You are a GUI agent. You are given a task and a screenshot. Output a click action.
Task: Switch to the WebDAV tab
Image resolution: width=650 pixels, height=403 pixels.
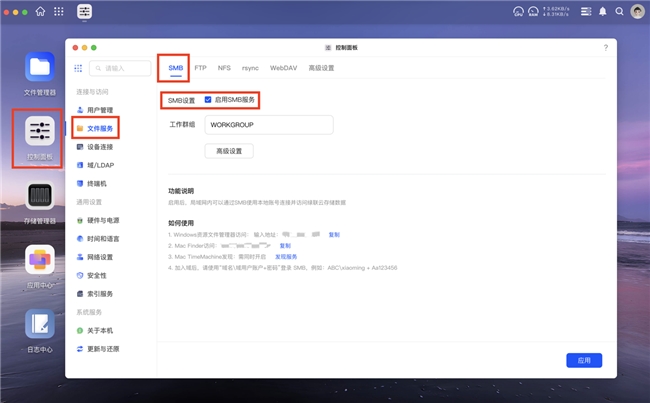pyautogui.click(x=284, y=68)
